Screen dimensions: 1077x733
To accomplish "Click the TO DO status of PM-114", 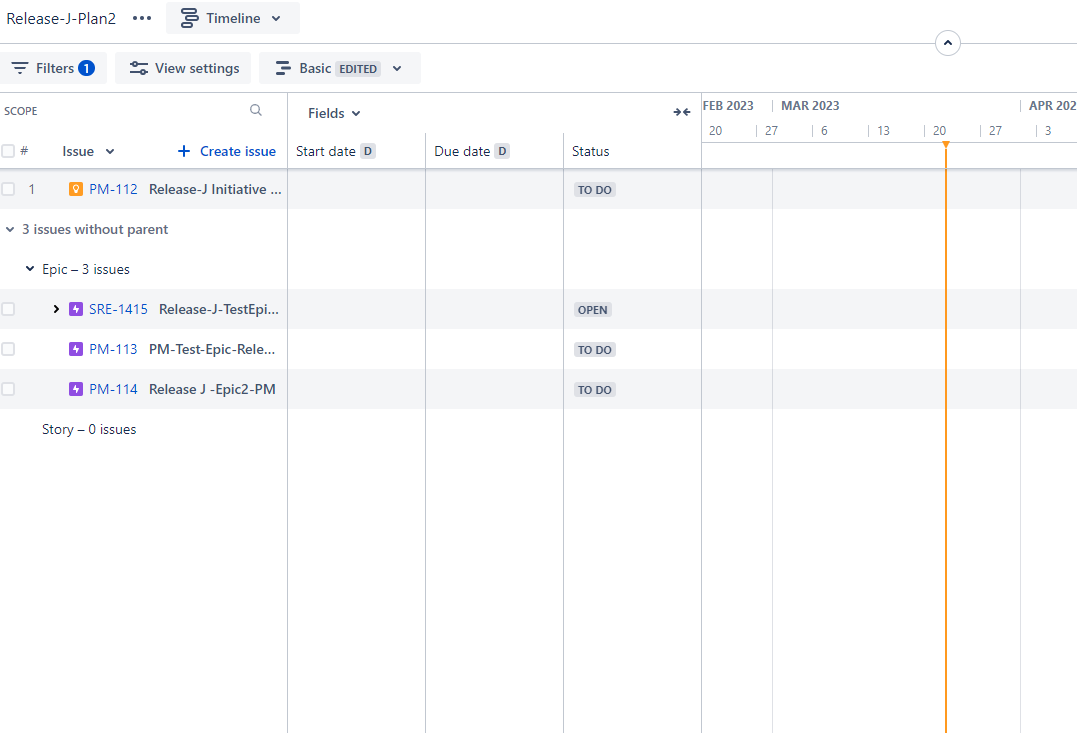I will (595, 390).
